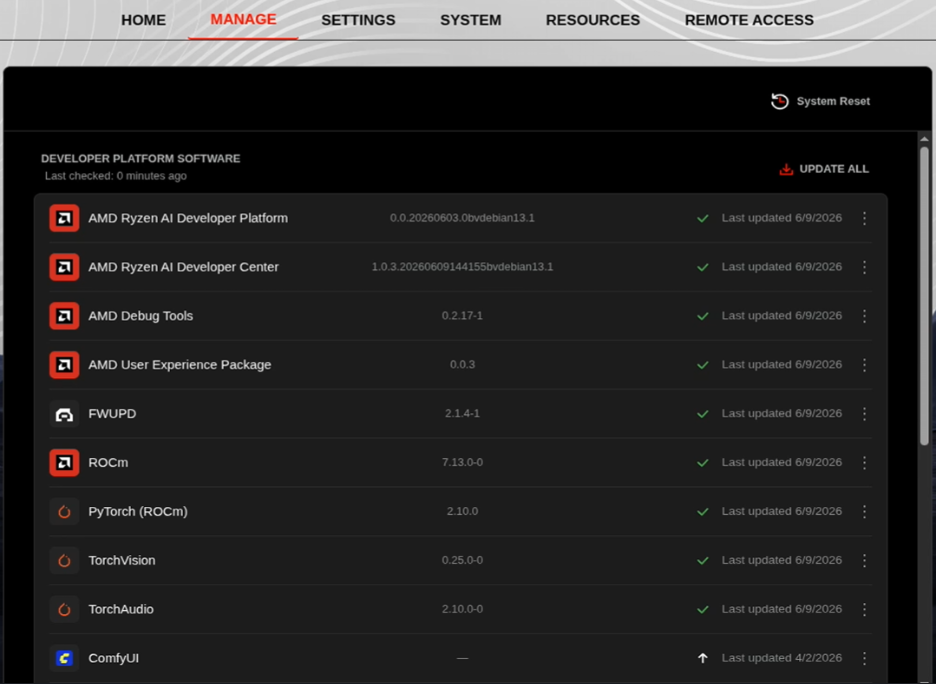Click version '0.0.3' of User Experience Package
This screenshot has width=936, height=684.
point(462,365)
